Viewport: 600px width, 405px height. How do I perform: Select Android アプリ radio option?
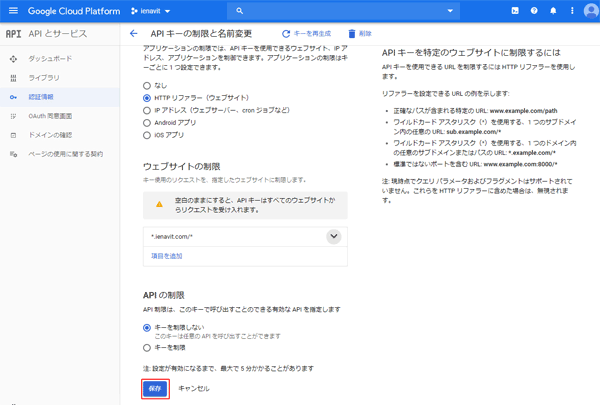(x=147, y=123)
